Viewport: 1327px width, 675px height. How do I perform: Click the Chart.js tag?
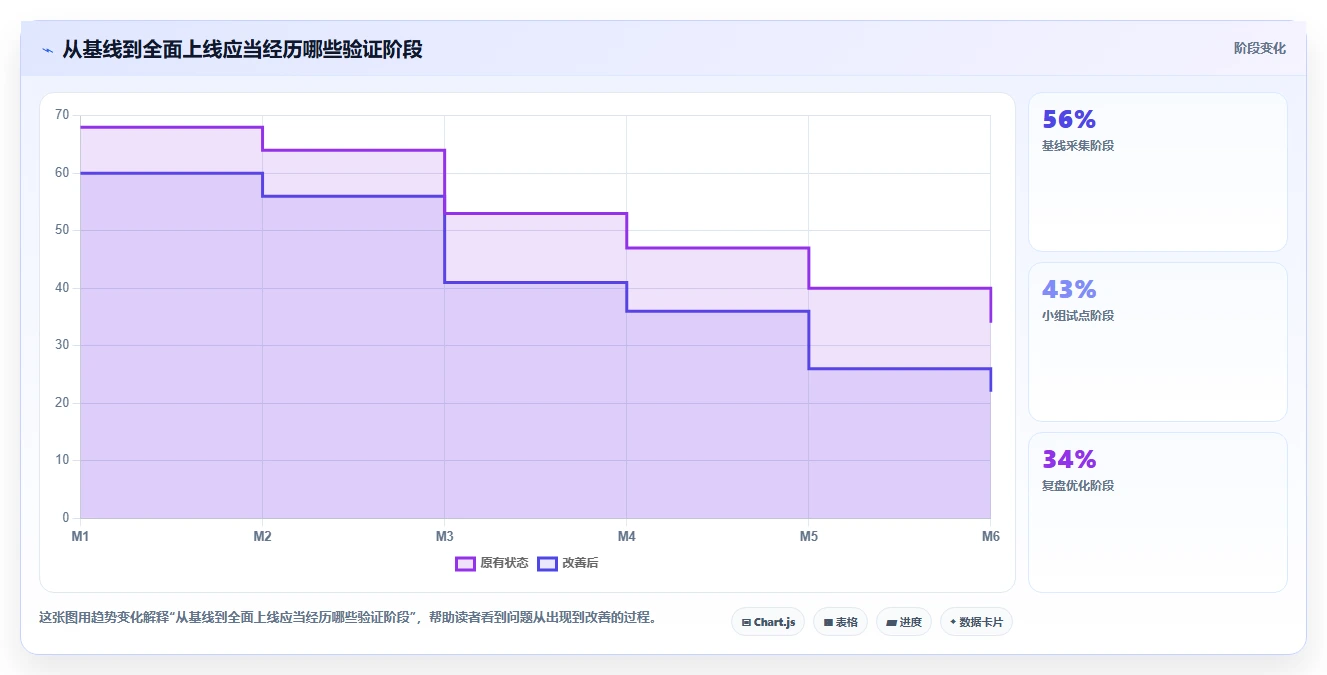tap(768, 622)
